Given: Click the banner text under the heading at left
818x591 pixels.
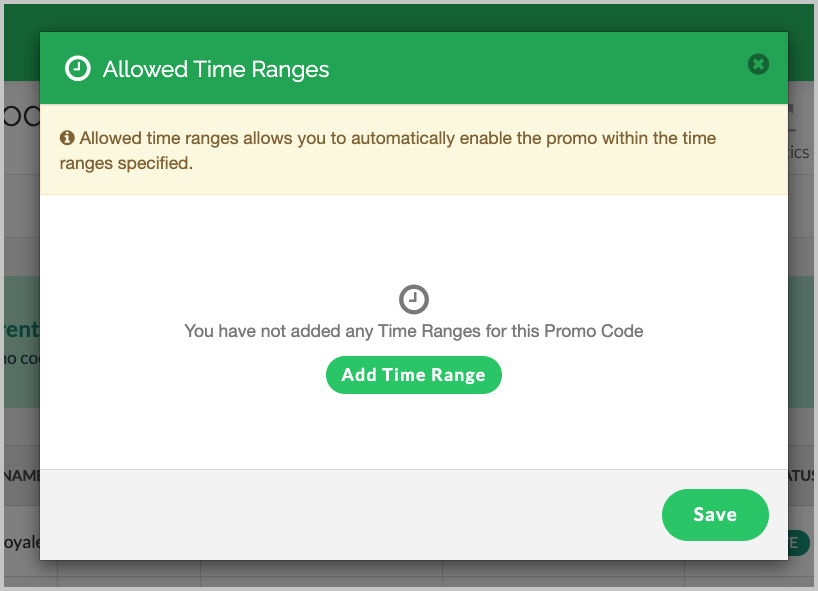Looking at the screenshot, I should pyautogui.click(x=20, y=358).
